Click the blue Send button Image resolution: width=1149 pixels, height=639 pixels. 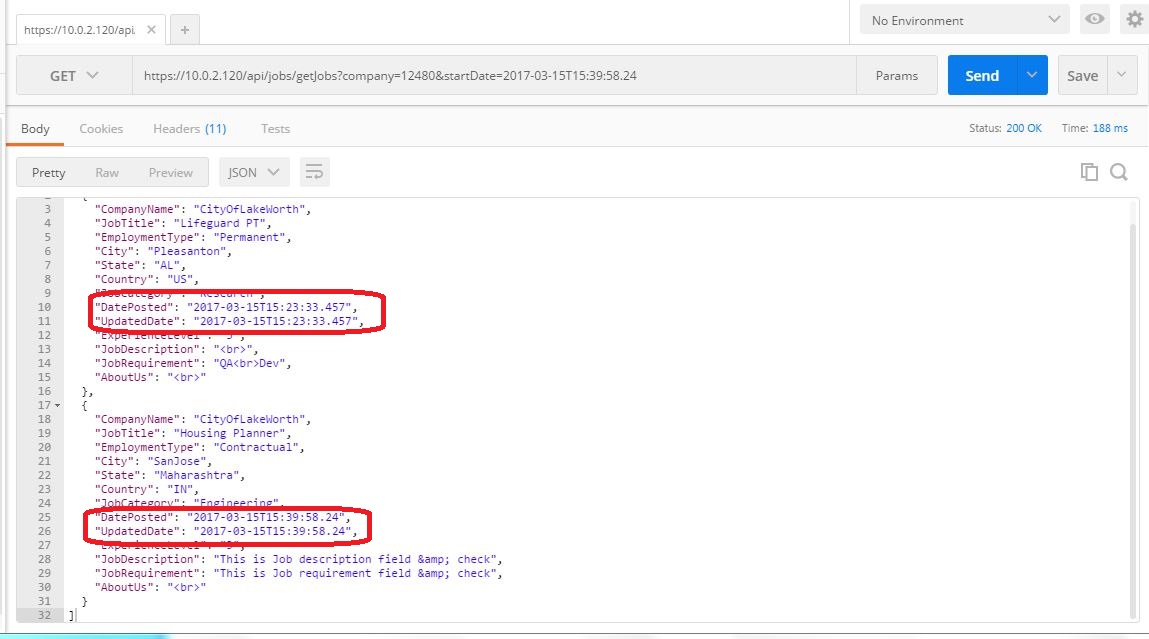pyautogui.click(x=982, y=76)
